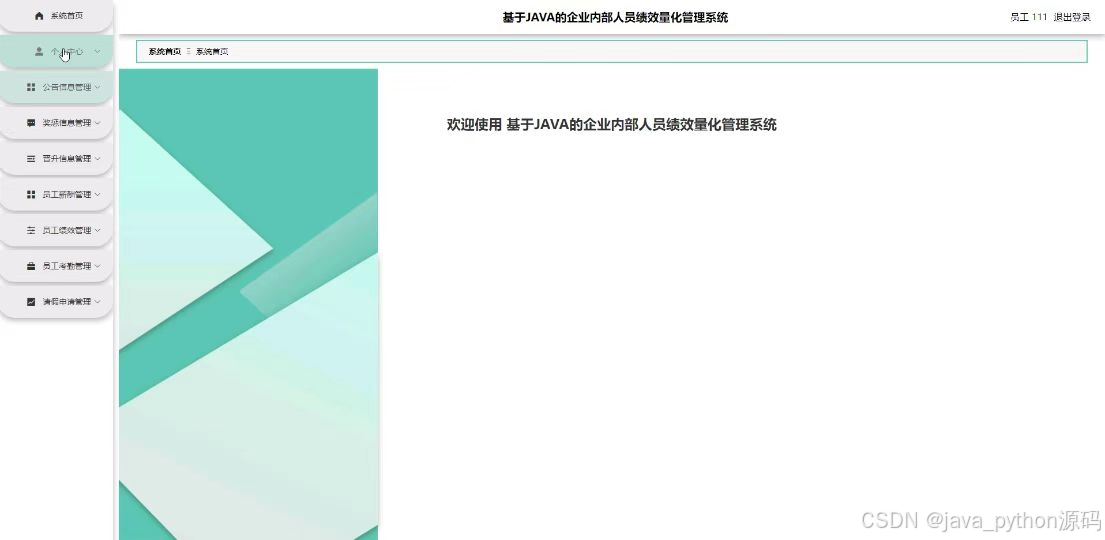Expand the 员工薪酬管理 chevron arrow

pos(97,195)
